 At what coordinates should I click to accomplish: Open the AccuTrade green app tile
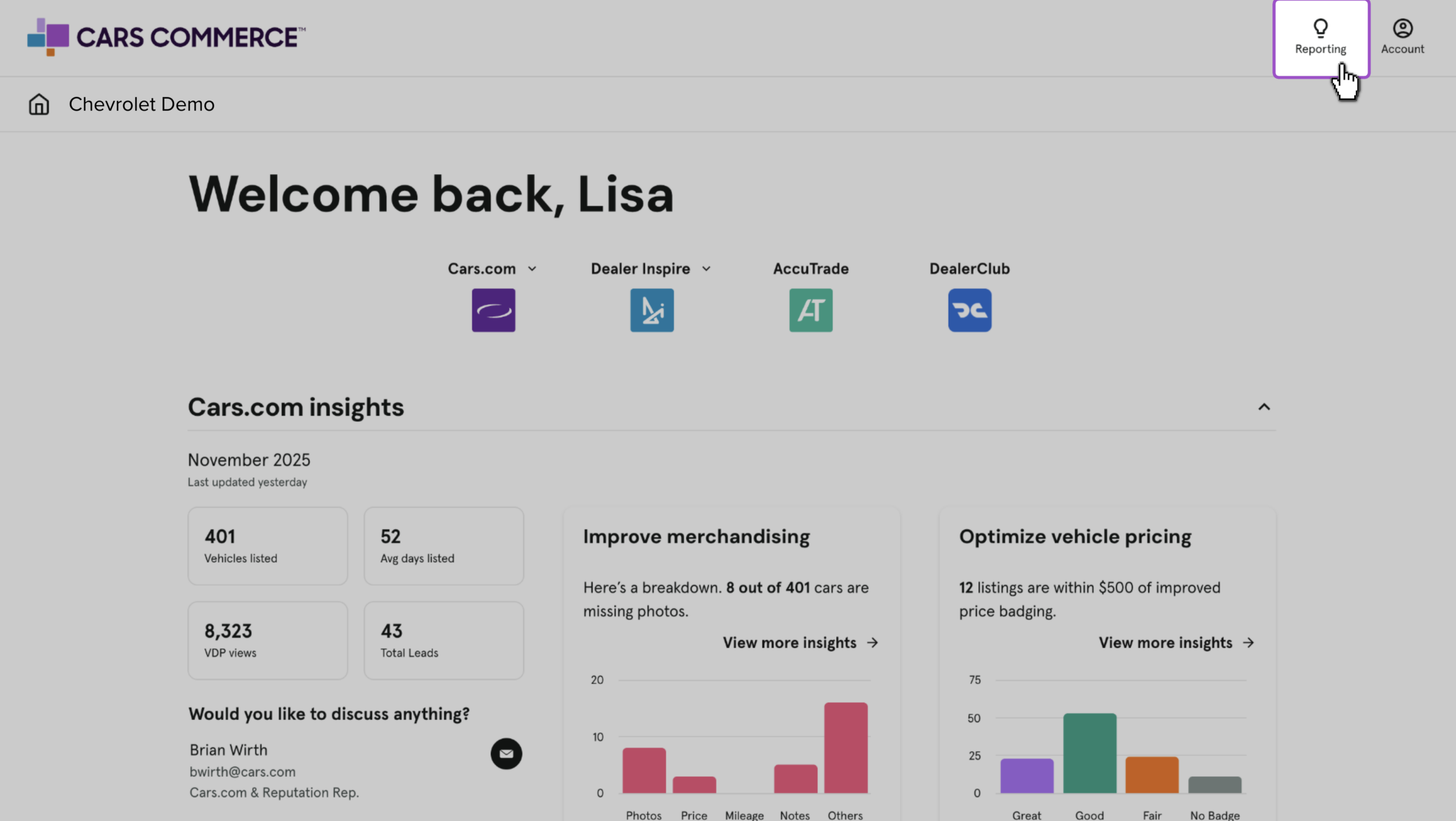click(x=810, y=310)
